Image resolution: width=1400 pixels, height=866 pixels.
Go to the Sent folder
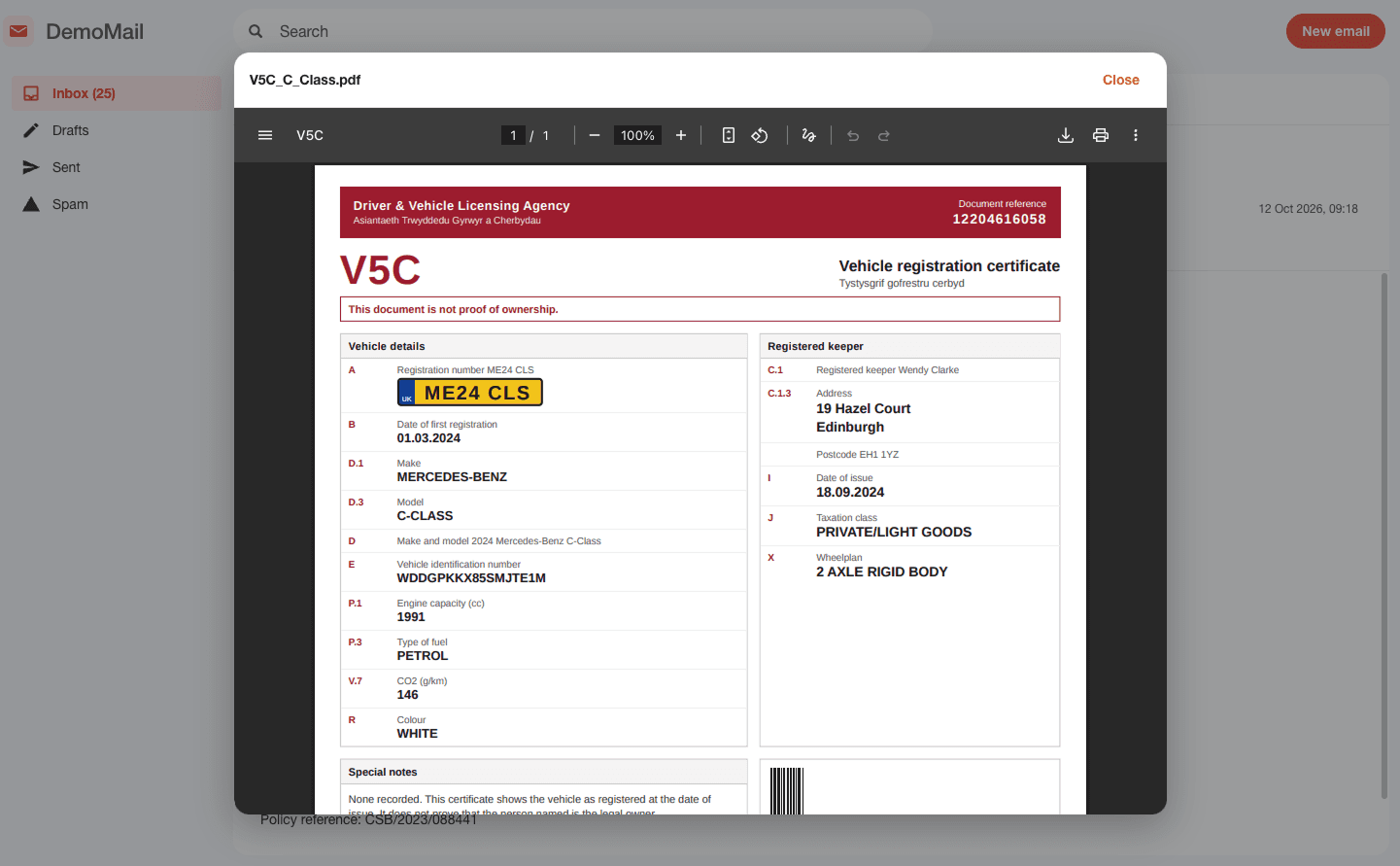[x=117, y=167]
